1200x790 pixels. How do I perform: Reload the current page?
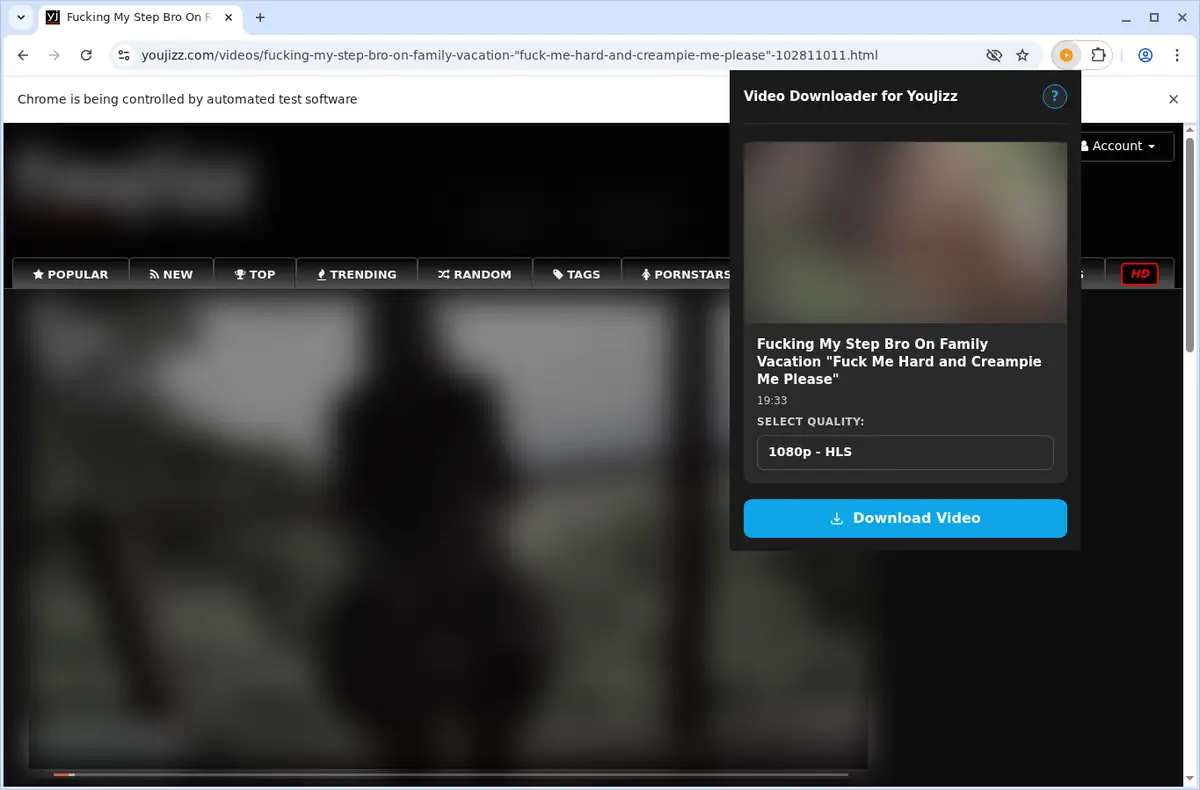[86, 56]
